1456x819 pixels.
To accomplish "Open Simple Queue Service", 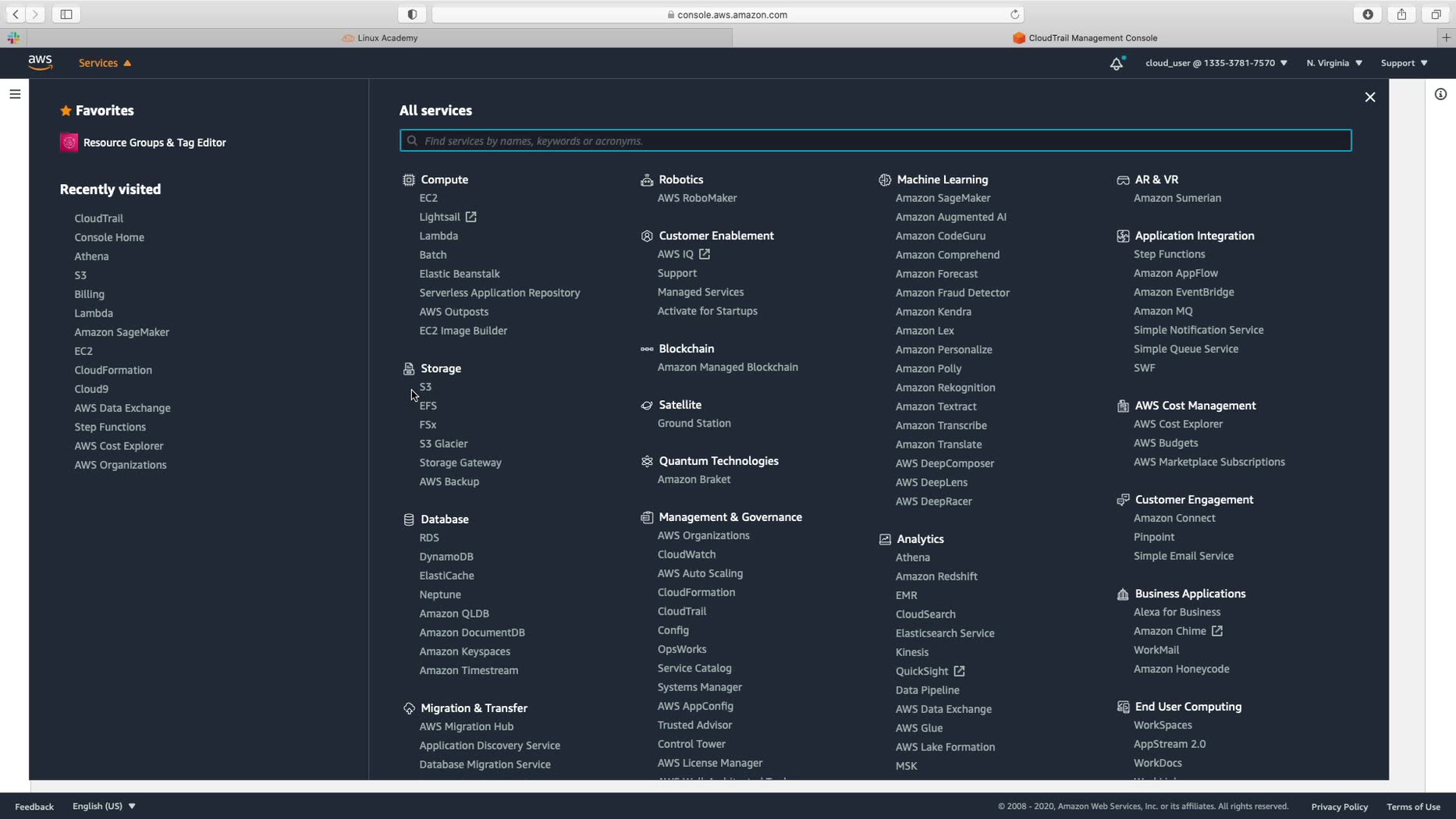I will 1186,349.
